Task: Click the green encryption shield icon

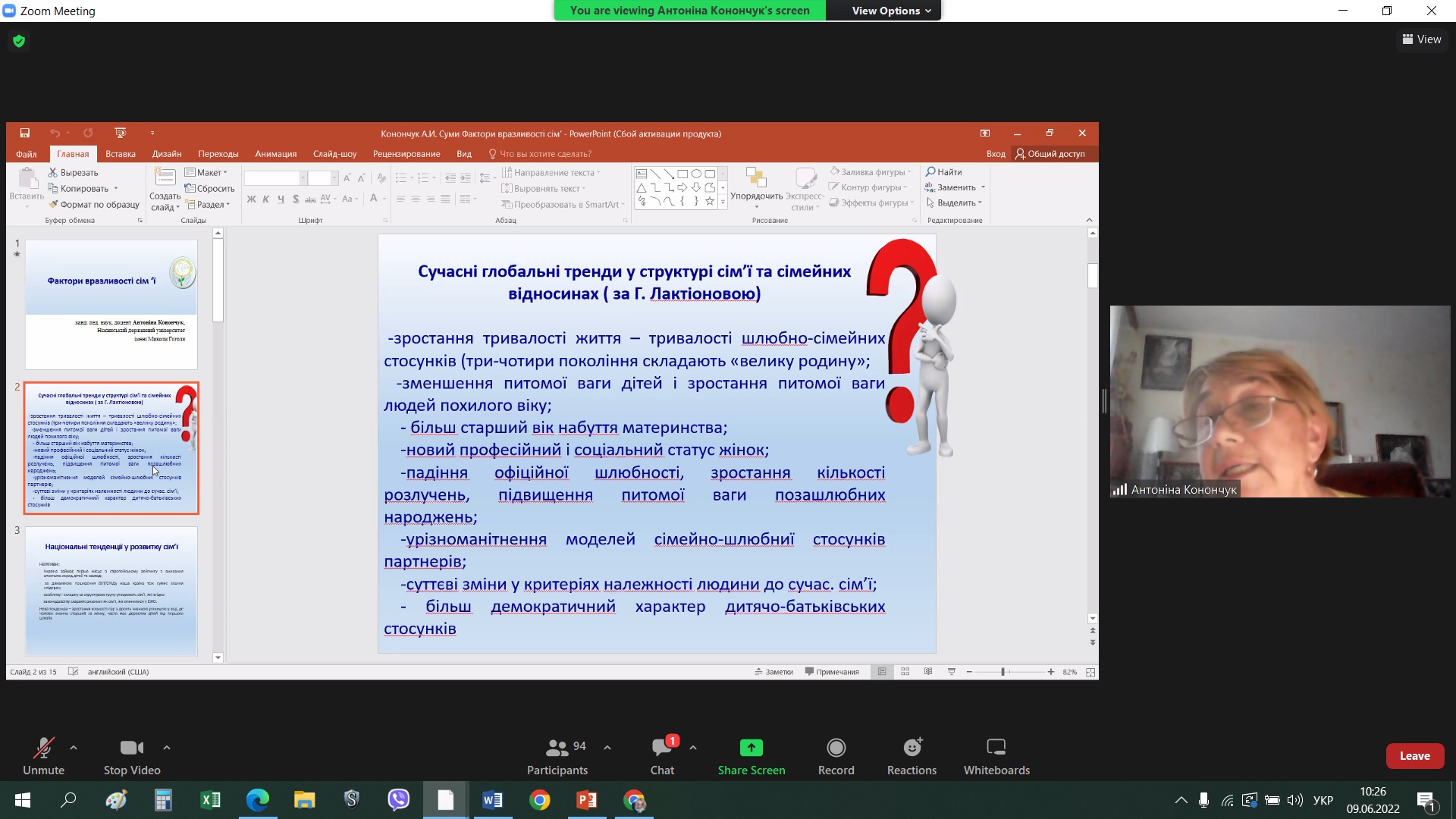Action: tap(19, 41)
